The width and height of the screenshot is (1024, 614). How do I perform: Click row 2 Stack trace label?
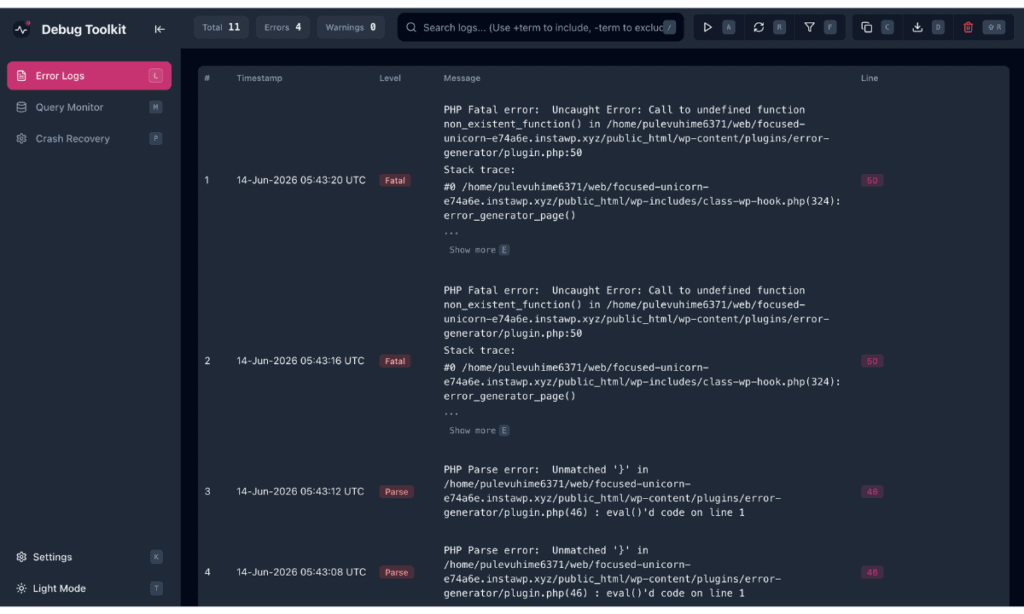pyautogui.click(x=479, y=351)
